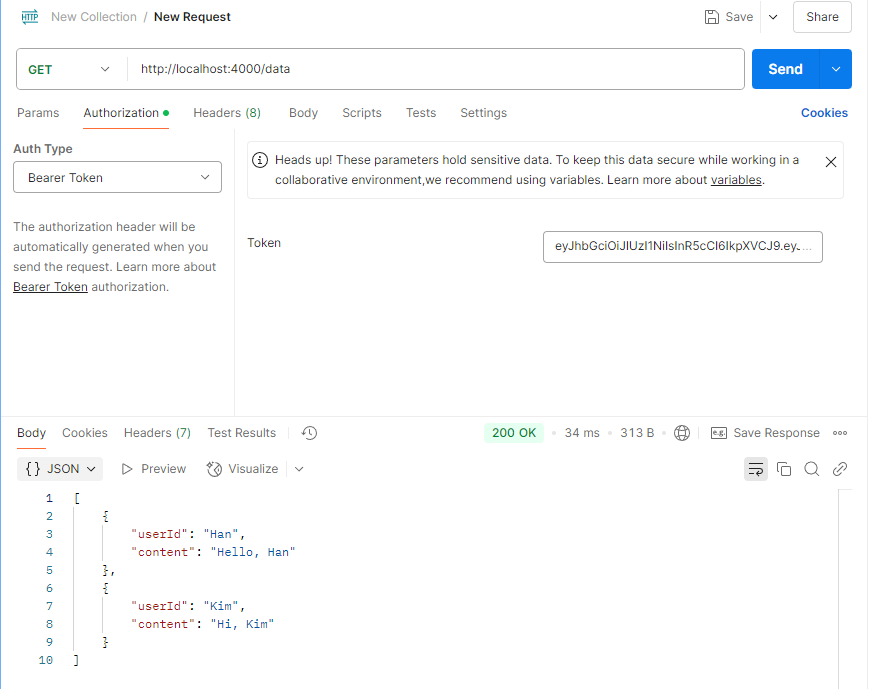Click the New Request title

192,17
